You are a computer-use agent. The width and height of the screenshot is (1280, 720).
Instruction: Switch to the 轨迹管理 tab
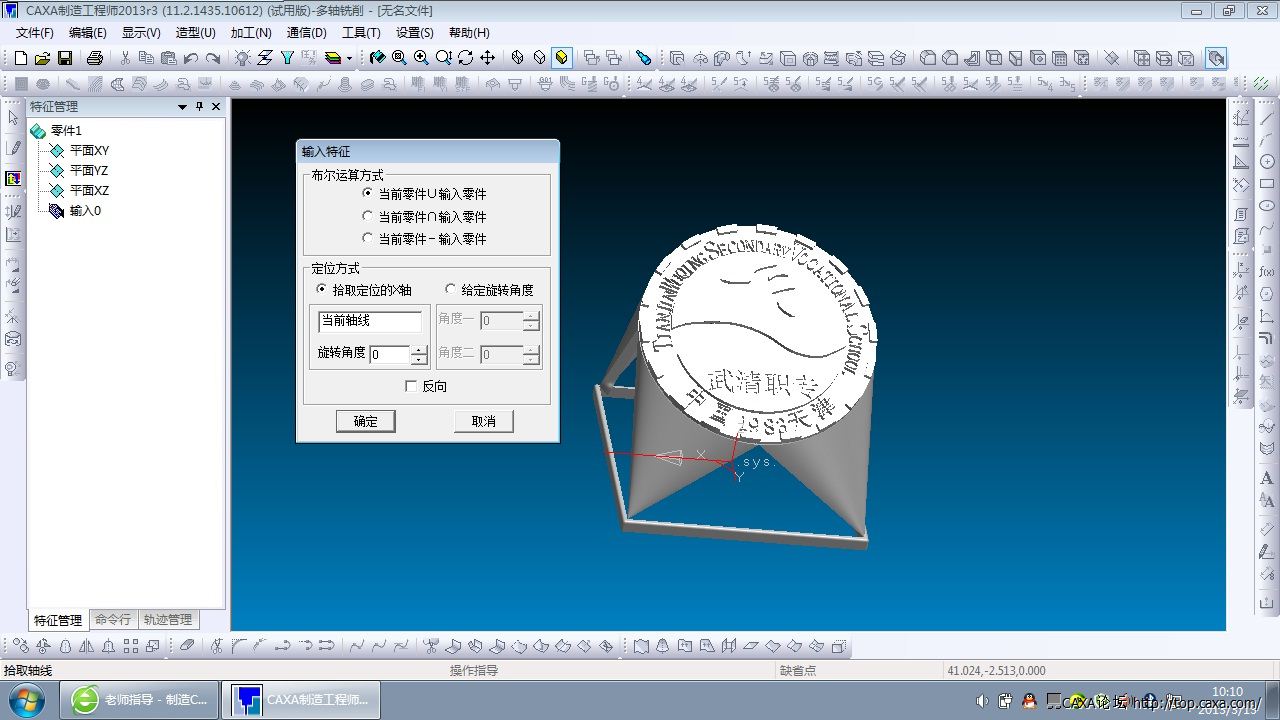167,620
